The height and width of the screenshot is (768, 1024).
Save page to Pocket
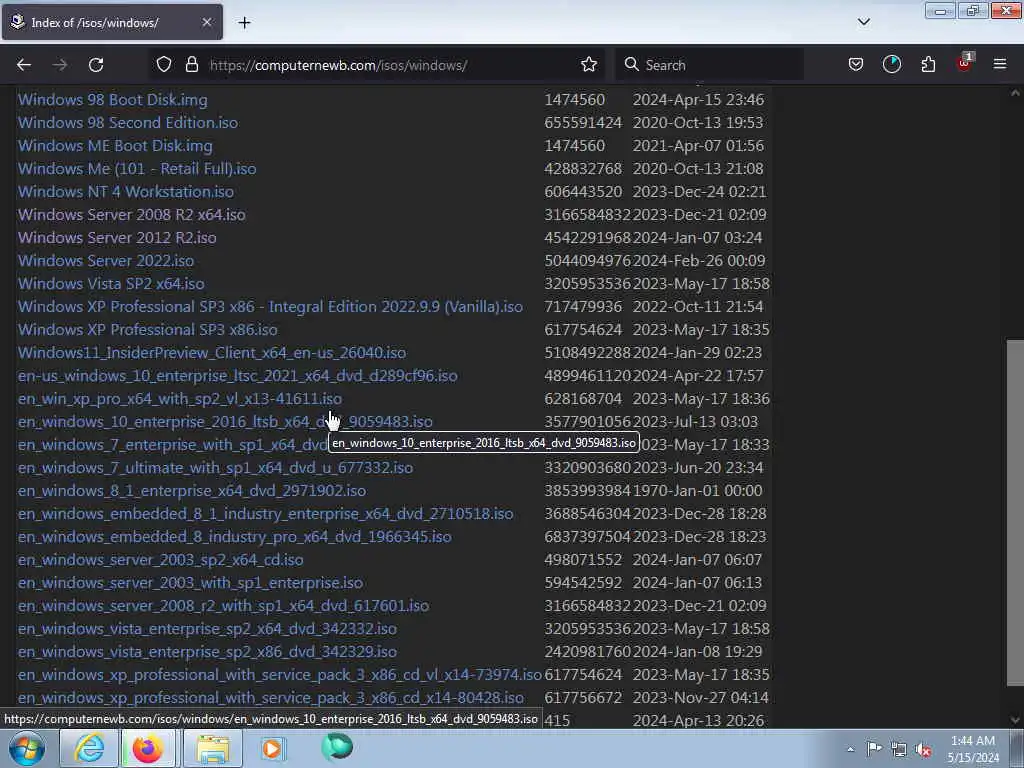point(856,65)
